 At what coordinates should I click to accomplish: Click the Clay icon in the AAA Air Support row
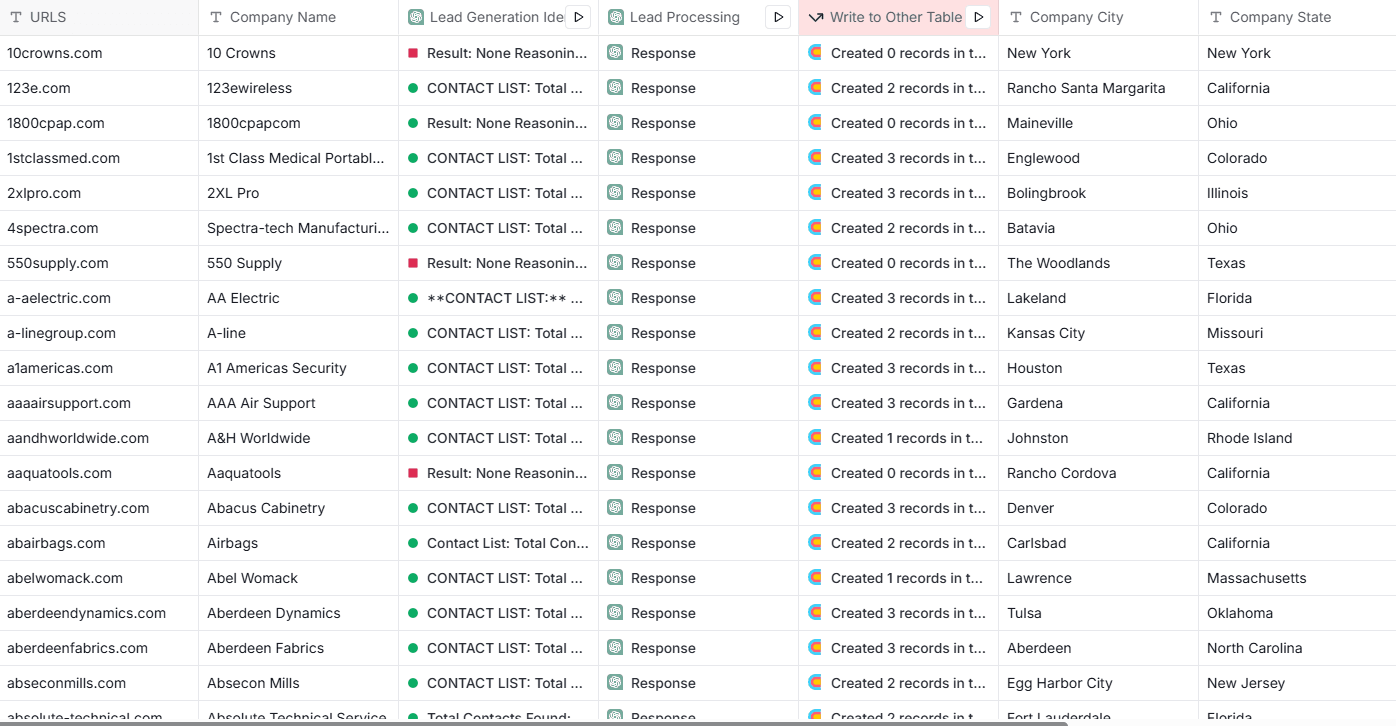pyautogui.click(x=815, y=402)
